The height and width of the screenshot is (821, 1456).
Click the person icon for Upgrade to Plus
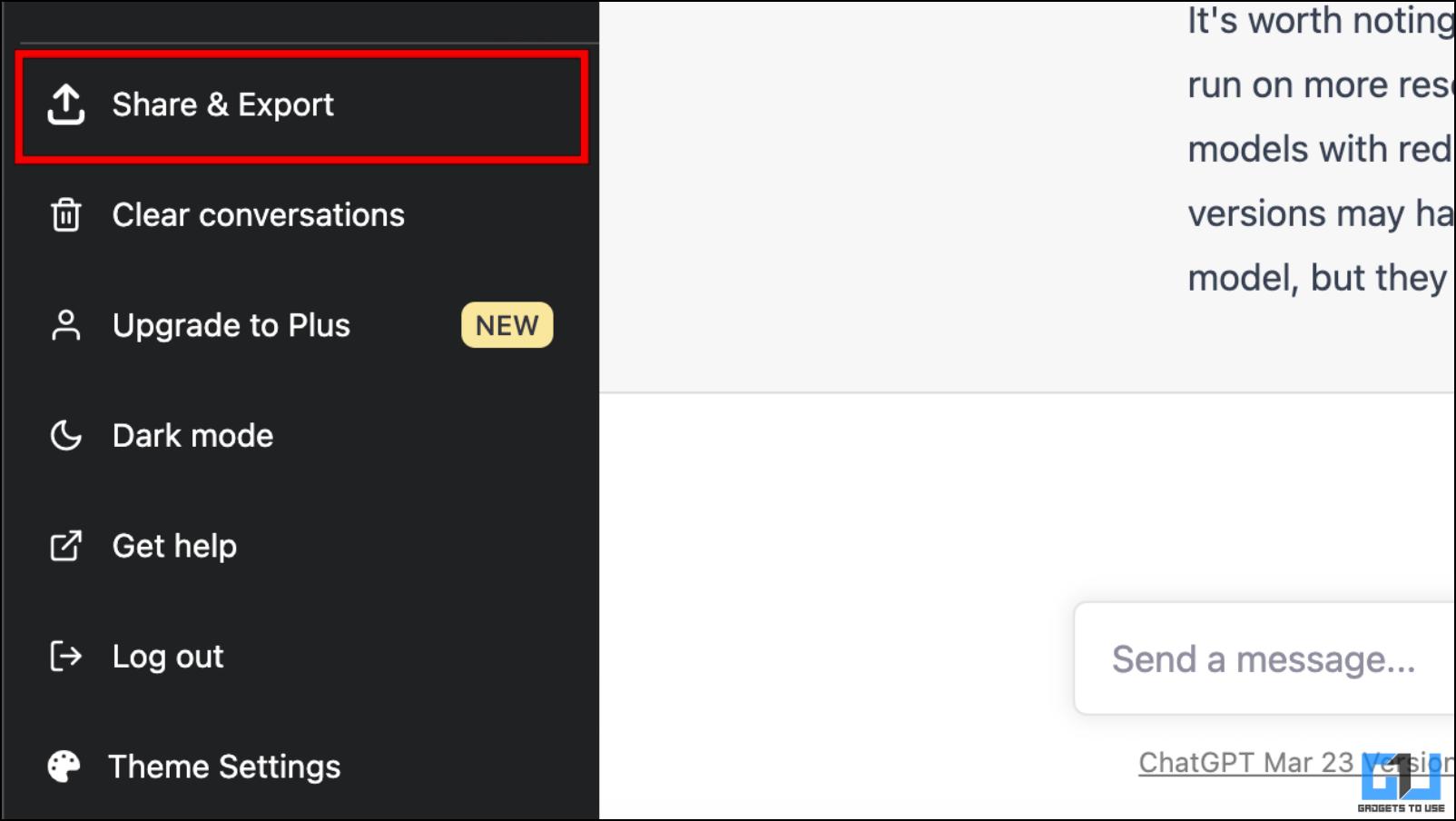[x=66, y=325]
